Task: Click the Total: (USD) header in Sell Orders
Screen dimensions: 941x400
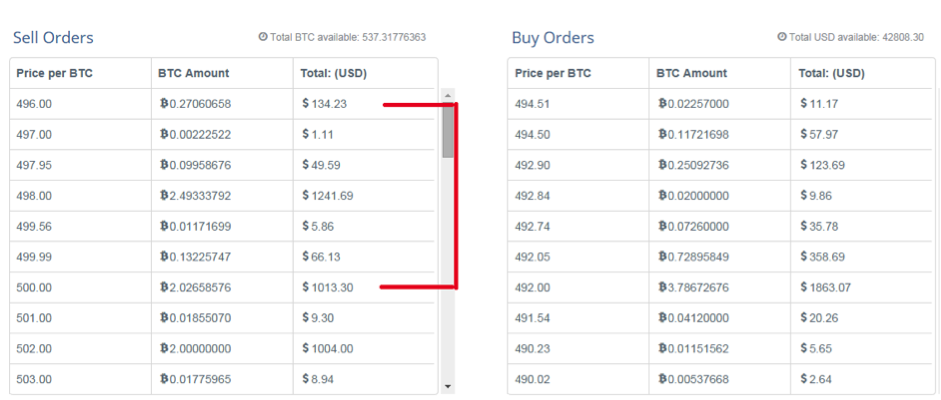Action: tap(334, 73)
